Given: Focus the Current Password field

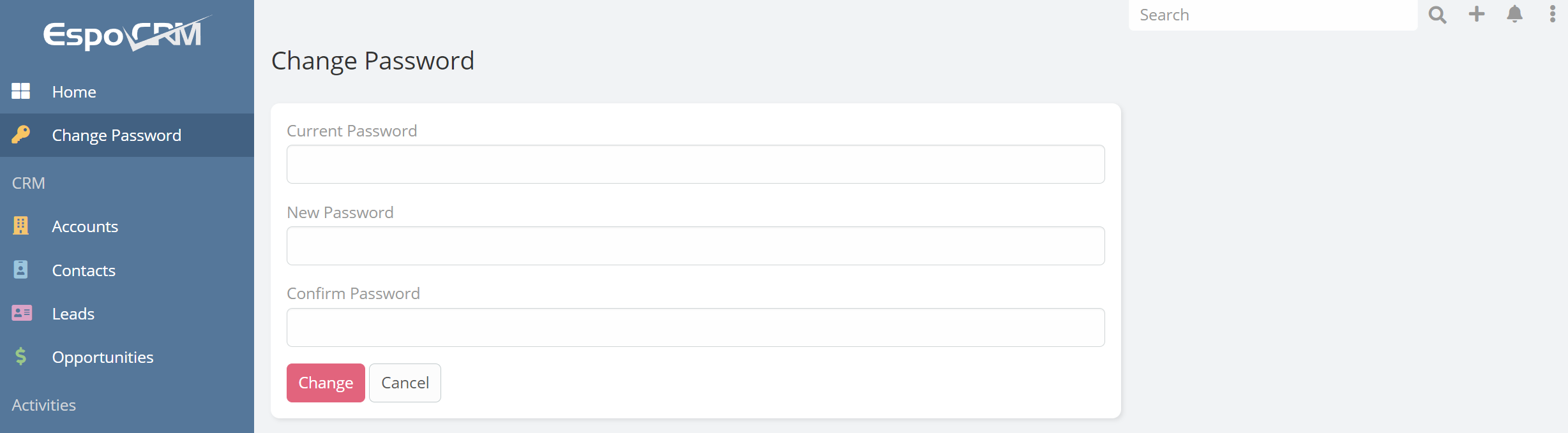Looking at the screenshot, I should pyautogui.click(x=695, y=165).
